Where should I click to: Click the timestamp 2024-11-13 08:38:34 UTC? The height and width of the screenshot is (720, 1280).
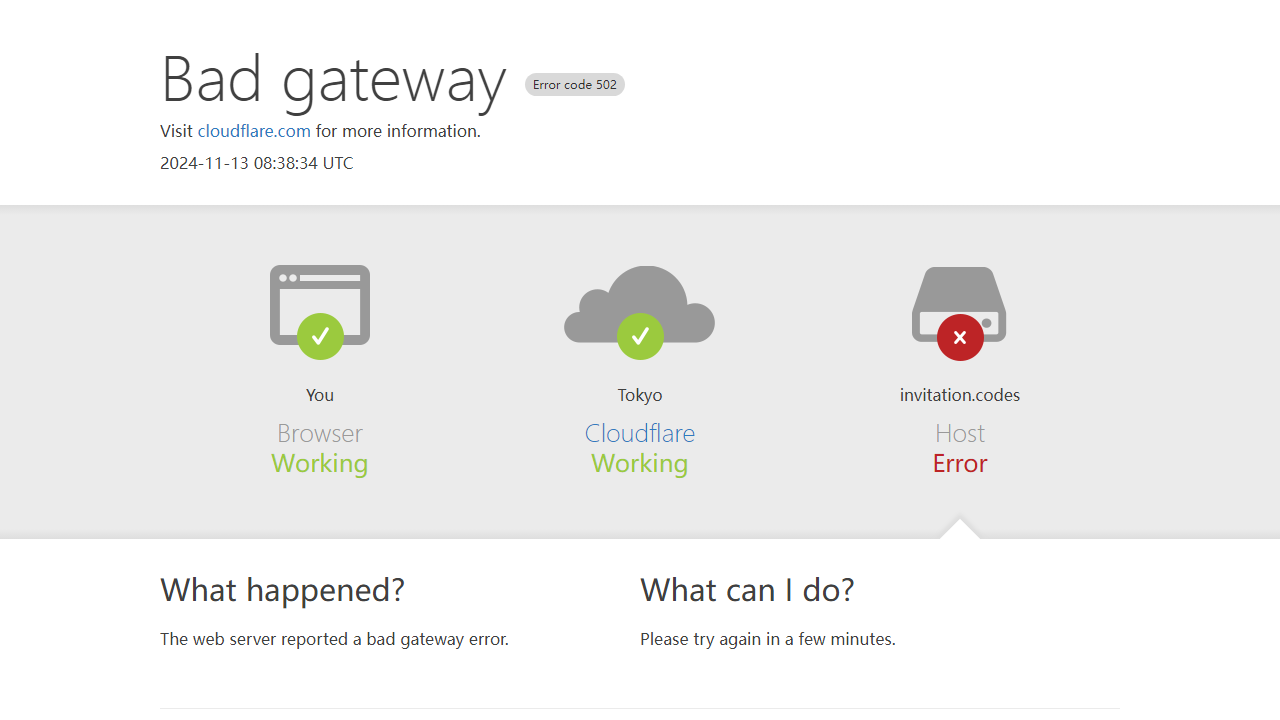[257, 163]
